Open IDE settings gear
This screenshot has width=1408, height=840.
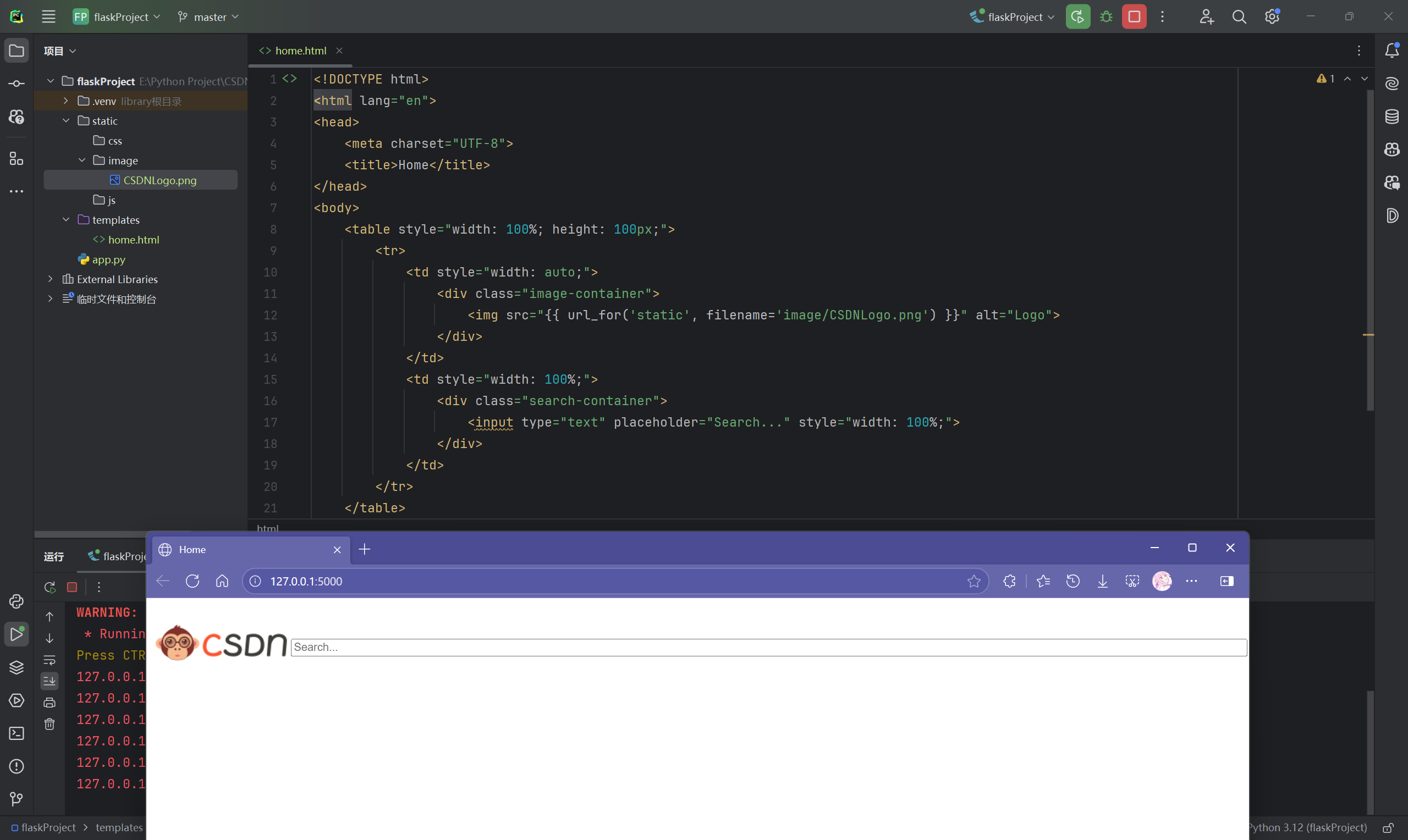coord(1272,16)
